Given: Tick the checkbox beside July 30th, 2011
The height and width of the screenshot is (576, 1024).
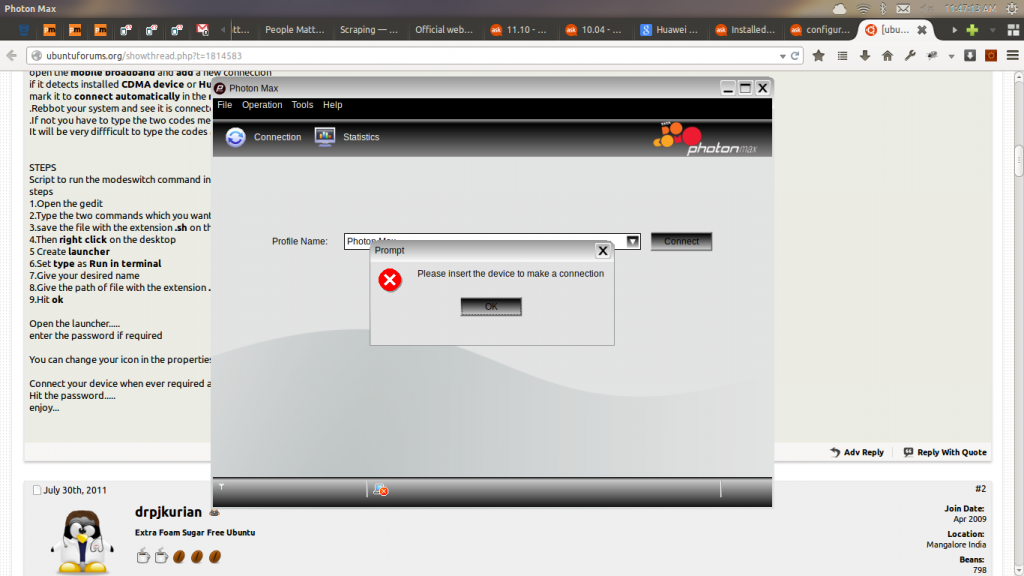Looking at the screenshot, I should pos(37,490).
